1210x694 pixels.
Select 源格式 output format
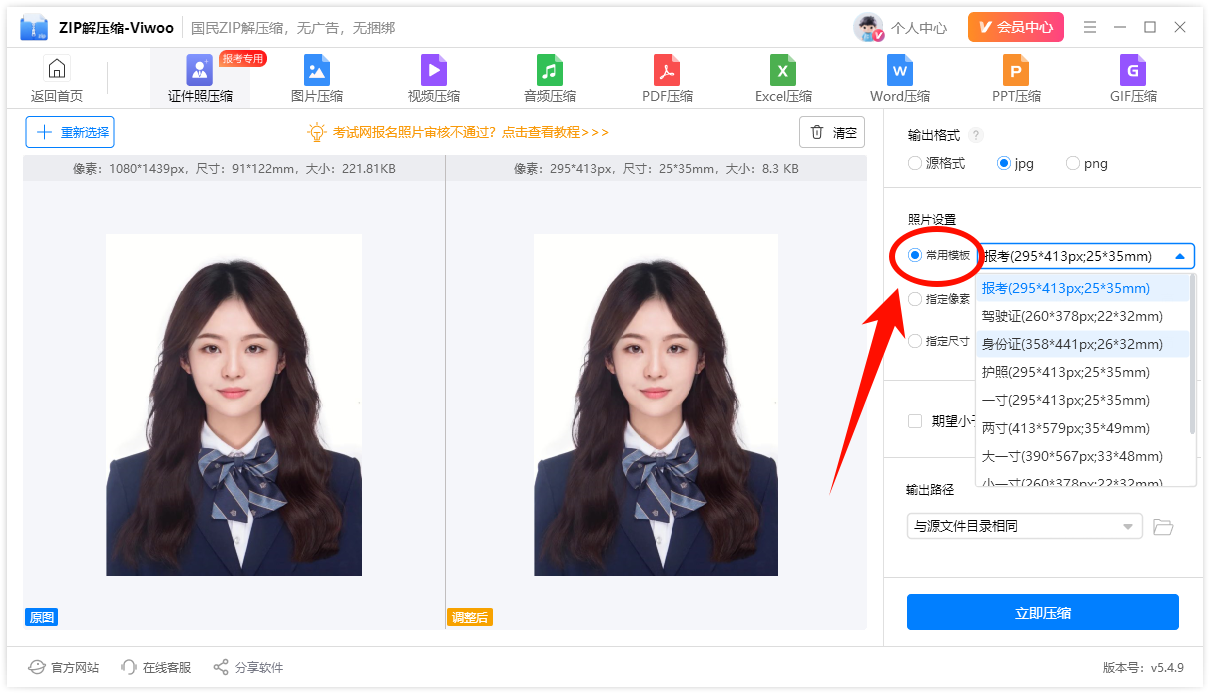pyautogui.click(x=936, y=163)
